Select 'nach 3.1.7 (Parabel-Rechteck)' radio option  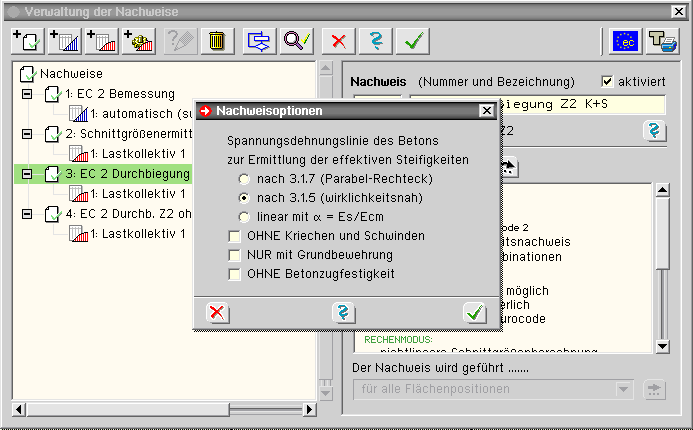[x=244, y=178]
